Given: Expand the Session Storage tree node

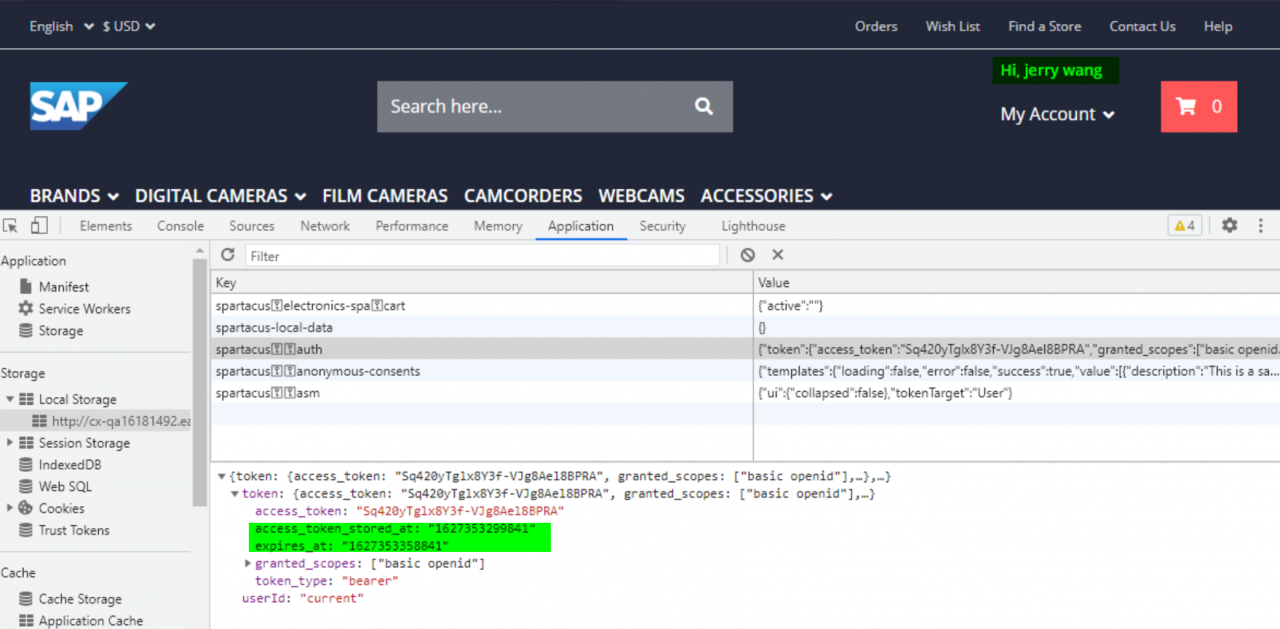Looking at the screenshot, I should tap(11, 443).
